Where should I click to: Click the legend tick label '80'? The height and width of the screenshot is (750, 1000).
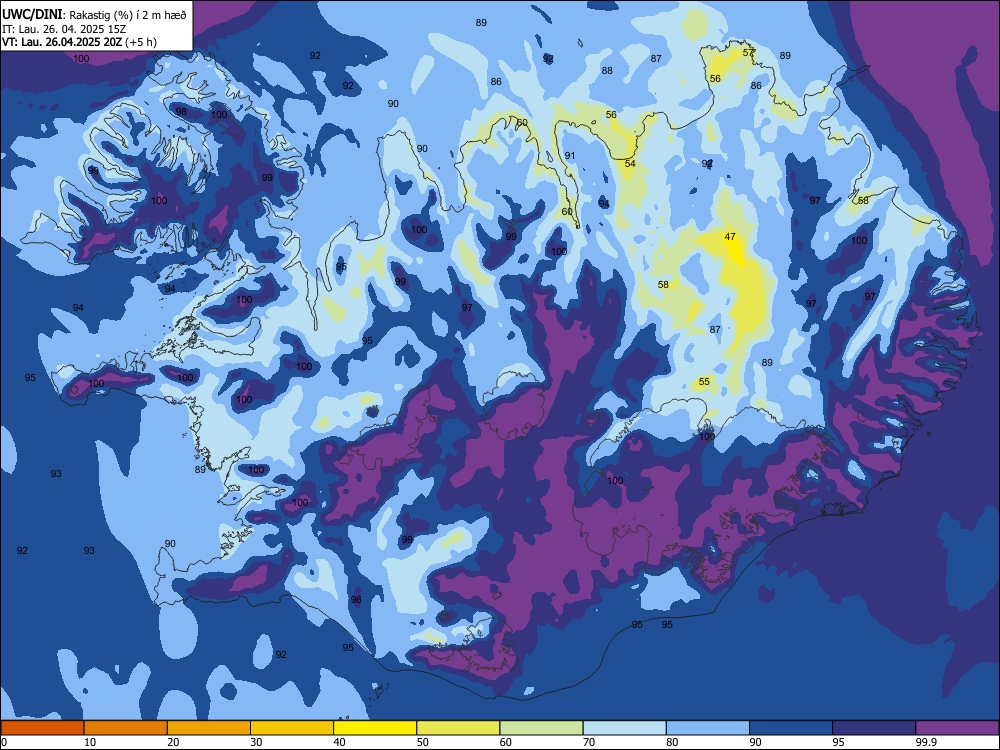point(672,742)
